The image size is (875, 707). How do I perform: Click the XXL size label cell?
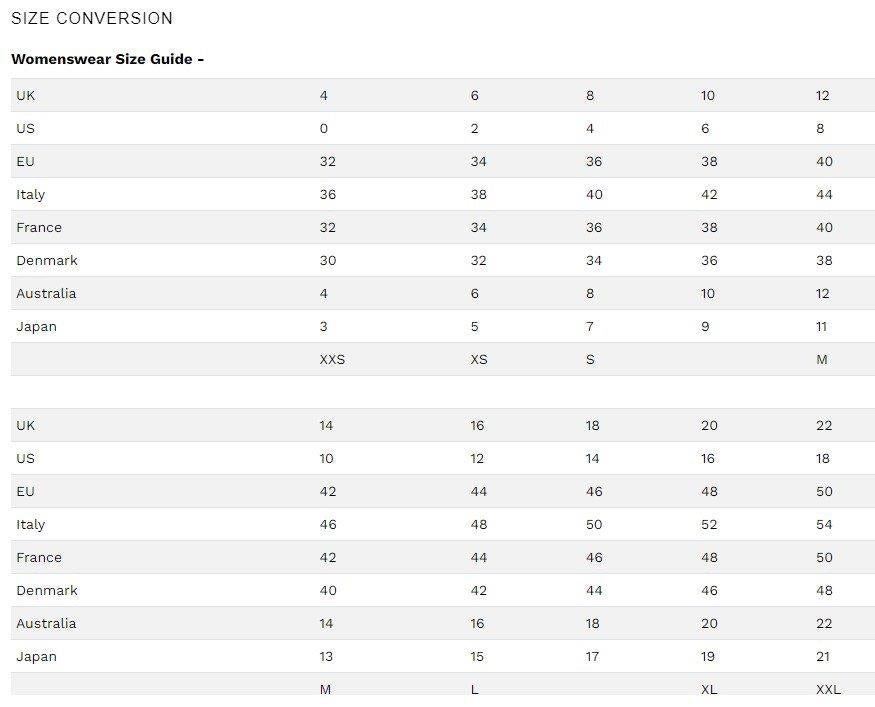(x=828, y=689)
